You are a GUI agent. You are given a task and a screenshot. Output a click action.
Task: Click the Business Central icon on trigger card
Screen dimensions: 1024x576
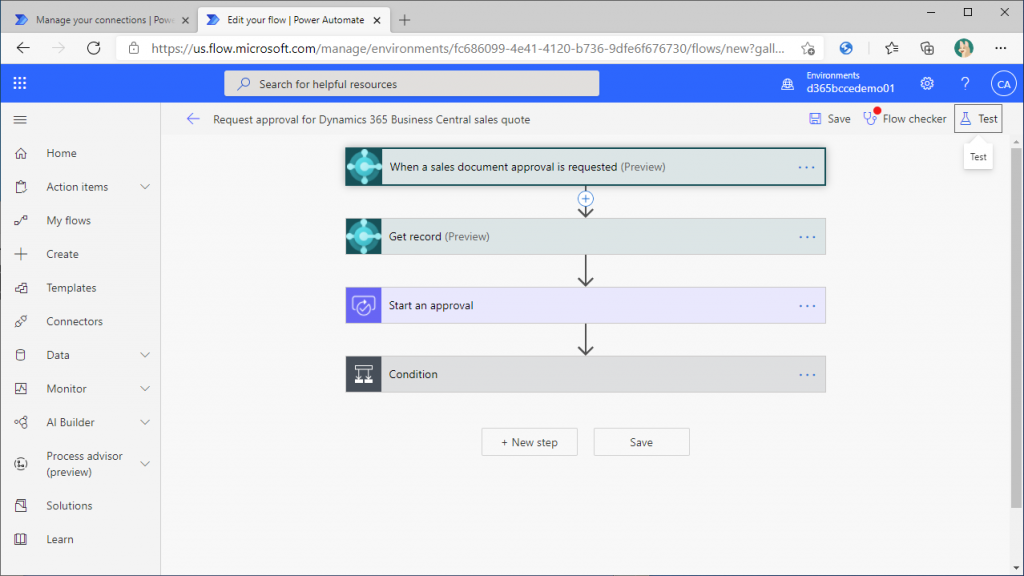click(x=364, y=167)
